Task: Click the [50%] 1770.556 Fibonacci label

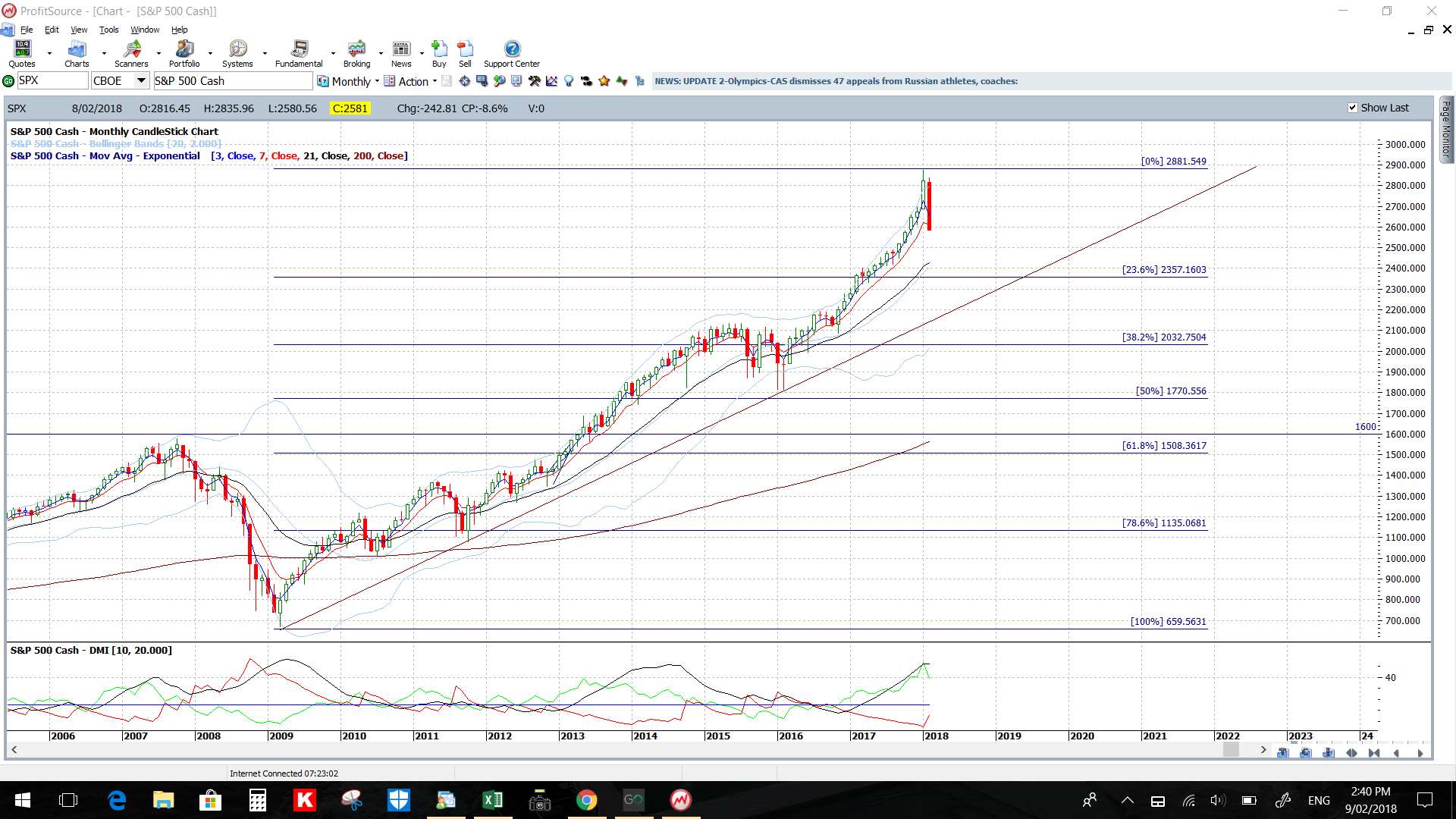Action: [x=1171, y=391]
